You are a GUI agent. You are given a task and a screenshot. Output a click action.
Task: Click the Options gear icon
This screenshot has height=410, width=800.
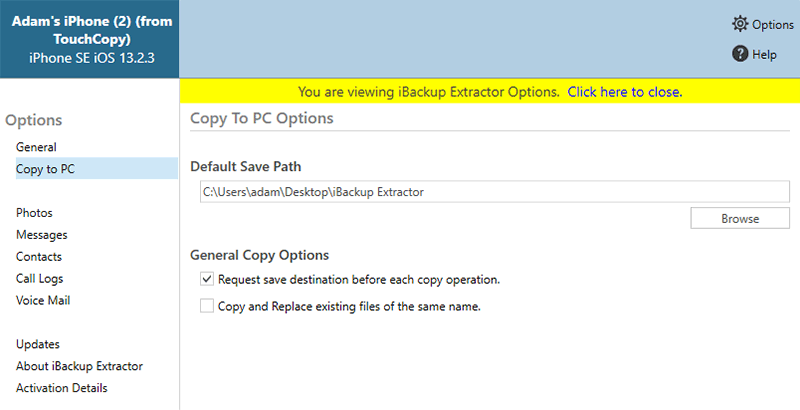[x=740, y=24]
